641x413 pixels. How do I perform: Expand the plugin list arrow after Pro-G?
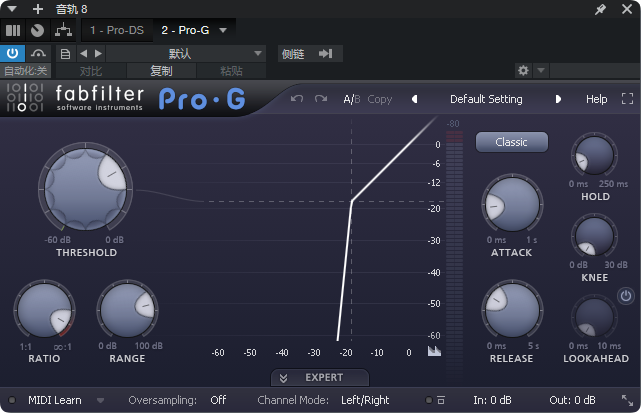(223, 30)
